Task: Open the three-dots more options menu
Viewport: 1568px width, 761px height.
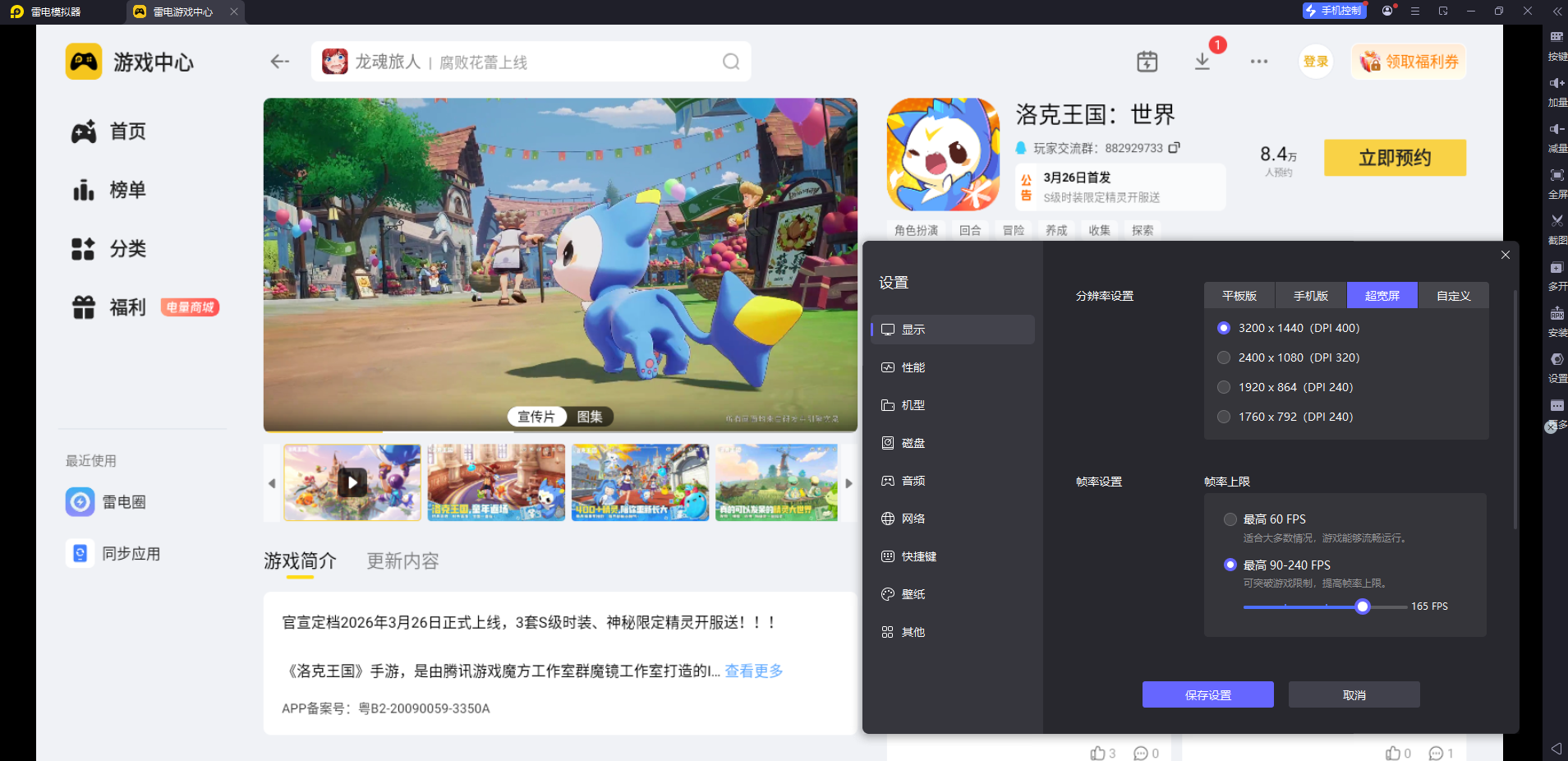Action: (x=1258, y=62)
